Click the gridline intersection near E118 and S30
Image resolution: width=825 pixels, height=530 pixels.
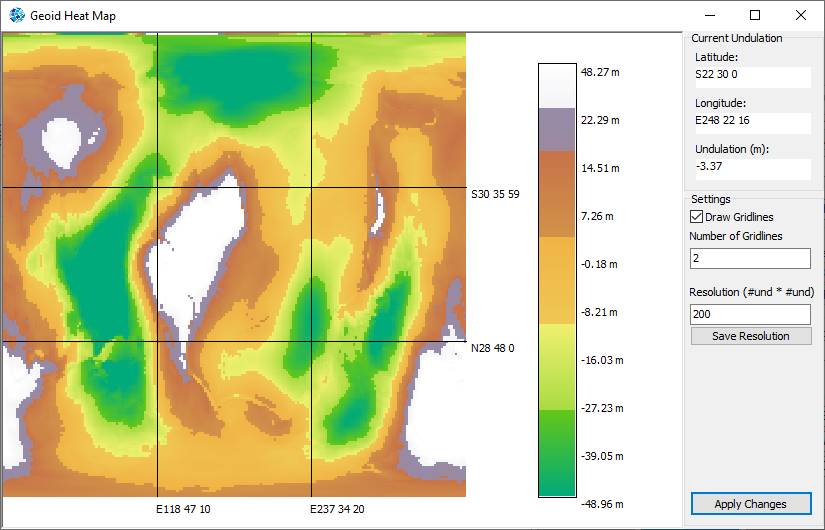point(157,187)
